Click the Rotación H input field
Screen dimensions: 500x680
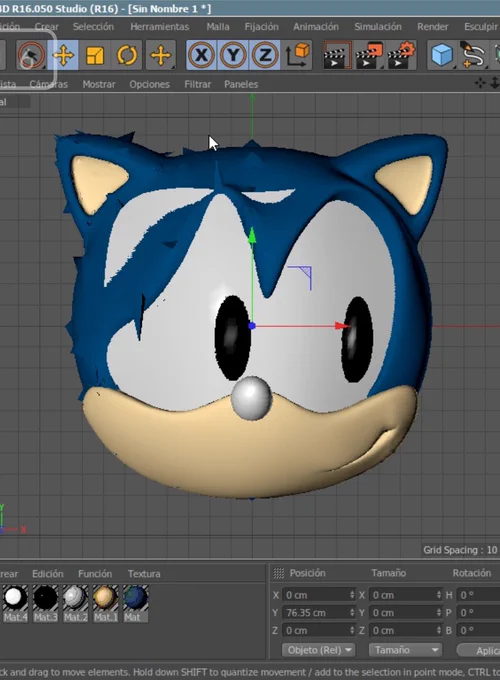(478, 595)
